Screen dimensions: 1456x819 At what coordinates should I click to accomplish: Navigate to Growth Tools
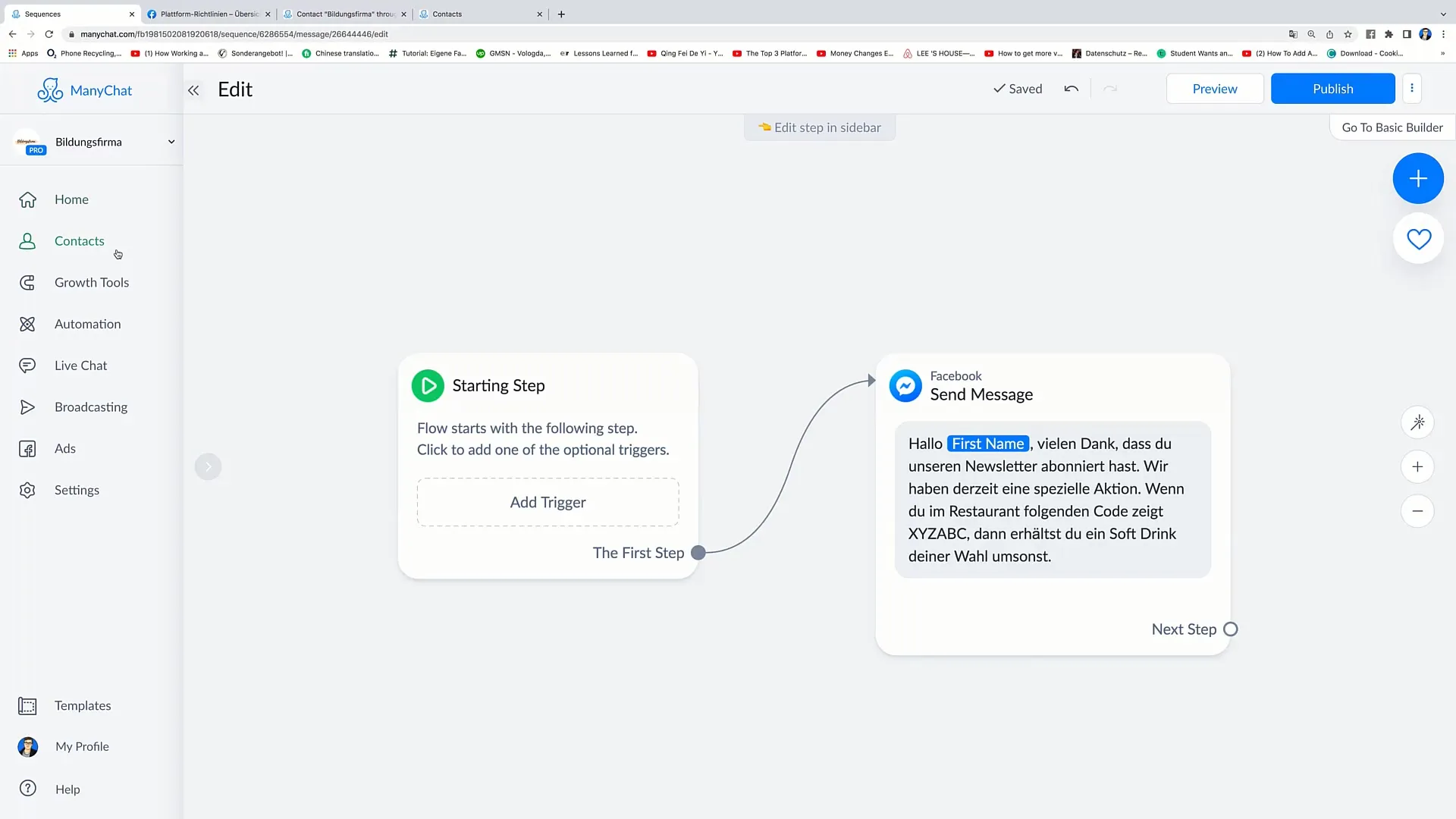(92, 282)
